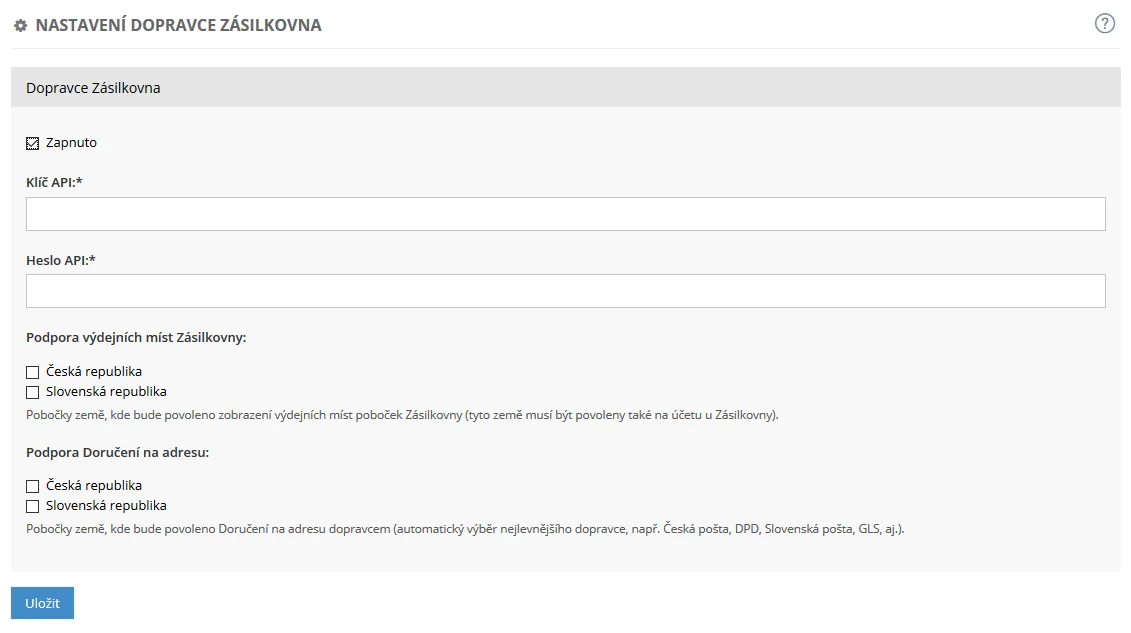The width and height of the screenshot is (1131, 633).
Task: Click the Nastavení dopravce Zásilkovna page title
Action: (178, 25)
